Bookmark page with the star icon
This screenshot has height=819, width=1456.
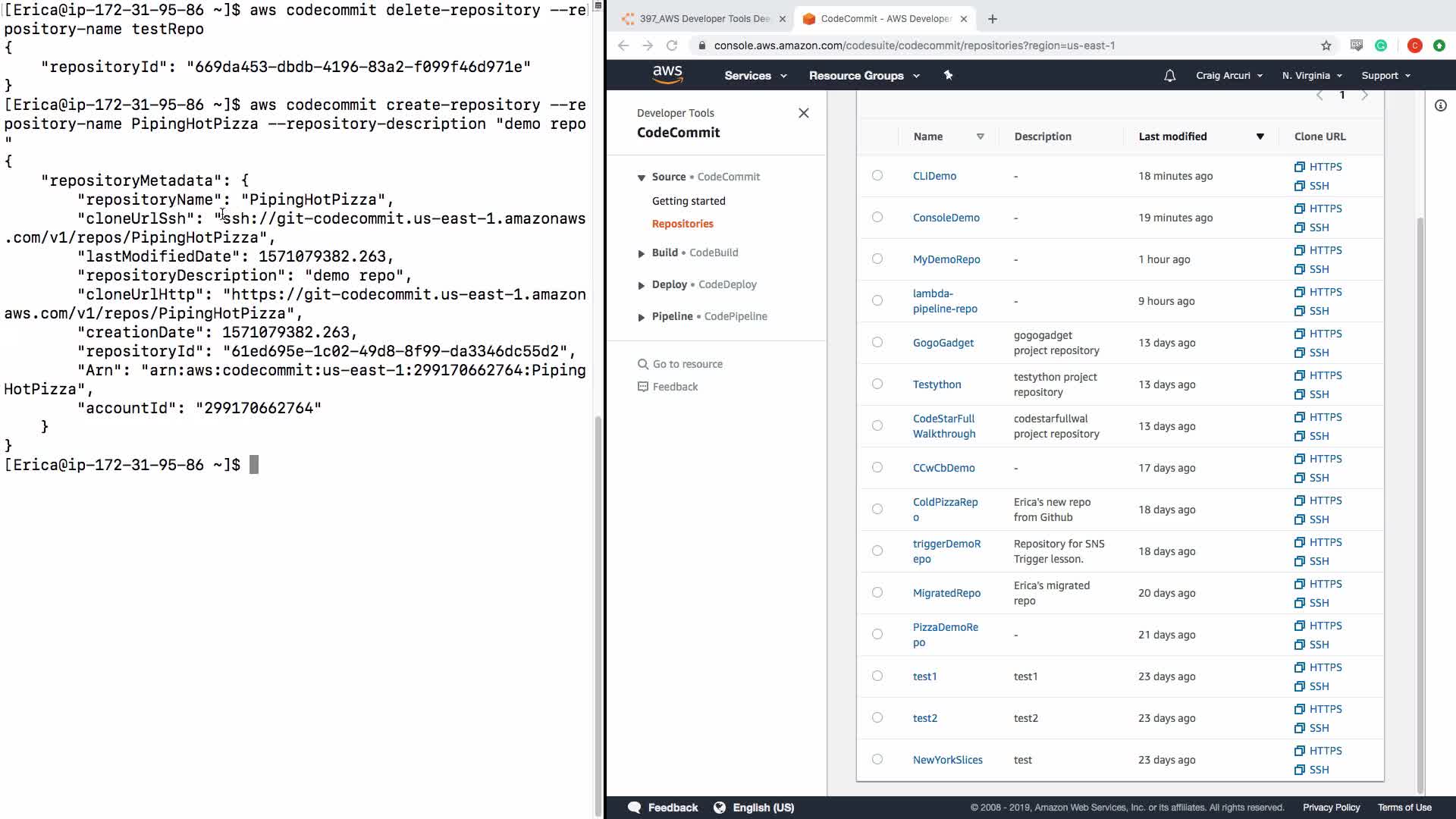(1326, 45)
